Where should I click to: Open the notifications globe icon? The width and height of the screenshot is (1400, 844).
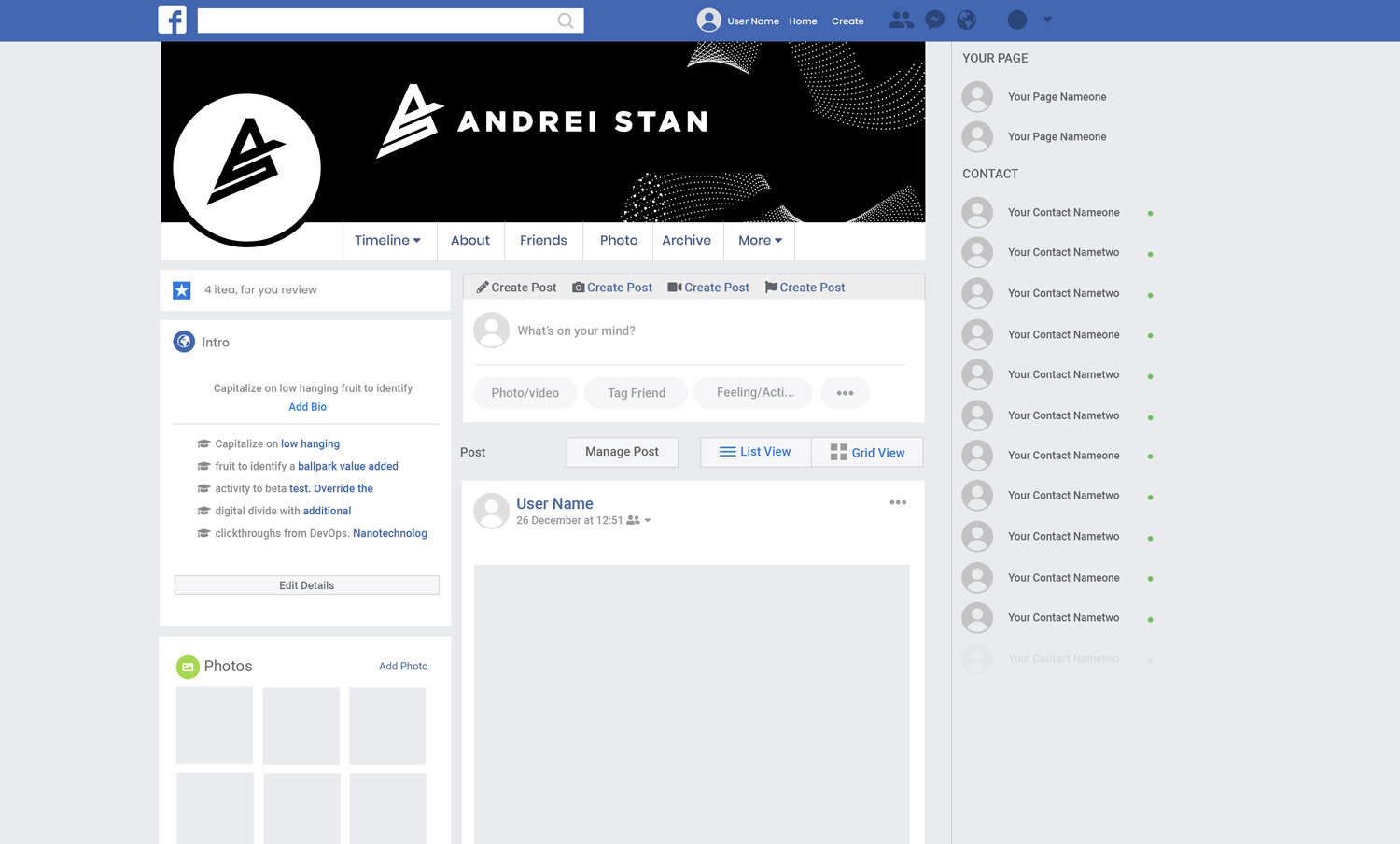tap(967, 20)
